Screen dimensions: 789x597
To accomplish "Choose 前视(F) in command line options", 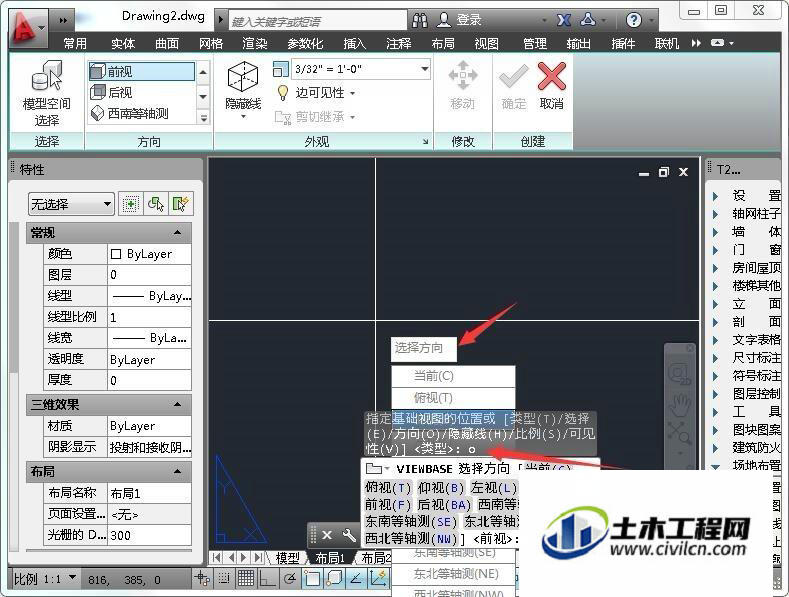I will point(387,505).
